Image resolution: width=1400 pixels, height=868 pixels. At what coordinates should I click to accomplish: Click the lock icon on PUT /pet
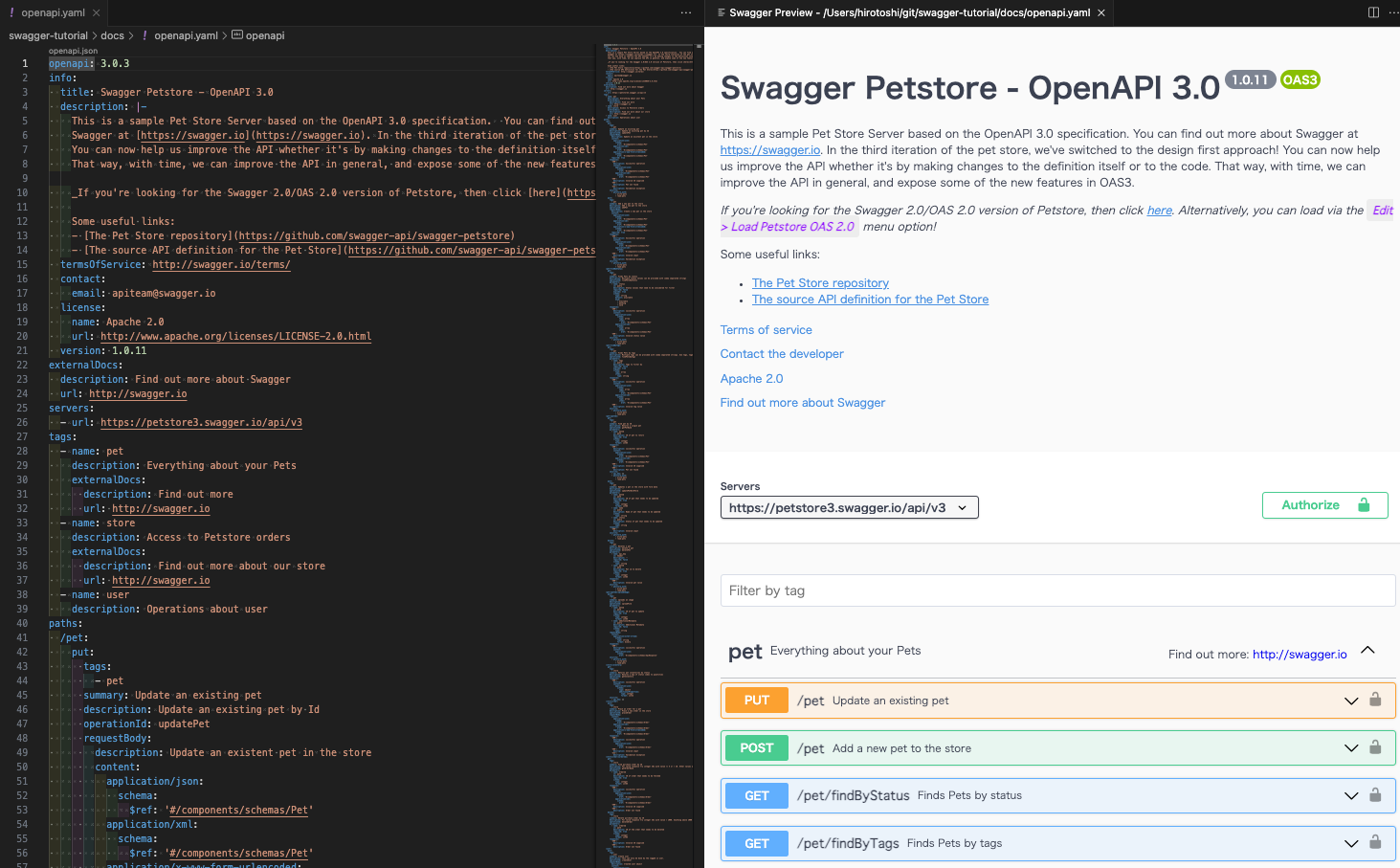1375,700
